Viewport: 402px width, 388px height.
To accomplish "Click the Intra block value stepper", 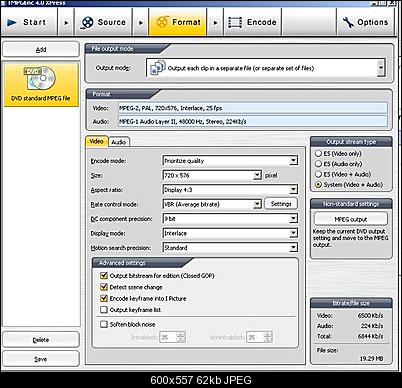I will [x=181, y=337].
